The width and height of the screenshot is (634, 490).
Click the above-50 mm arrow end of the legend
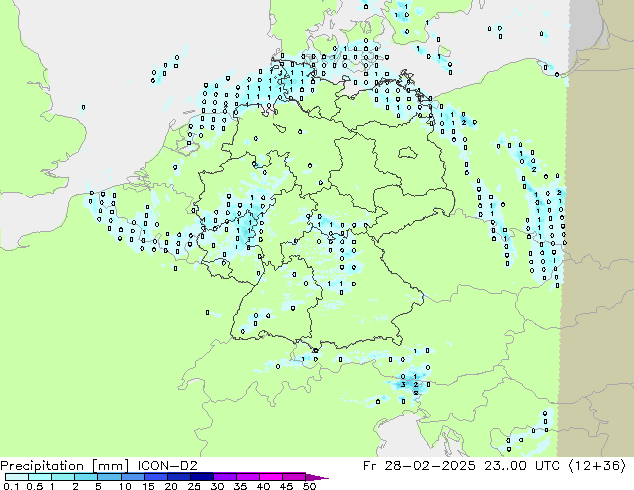[317, 477]
